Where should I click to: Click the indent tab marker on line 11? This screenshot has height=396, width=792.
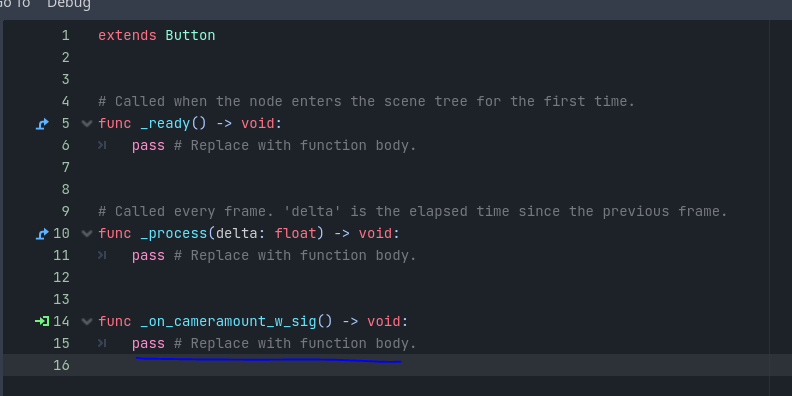pos(102,256)
